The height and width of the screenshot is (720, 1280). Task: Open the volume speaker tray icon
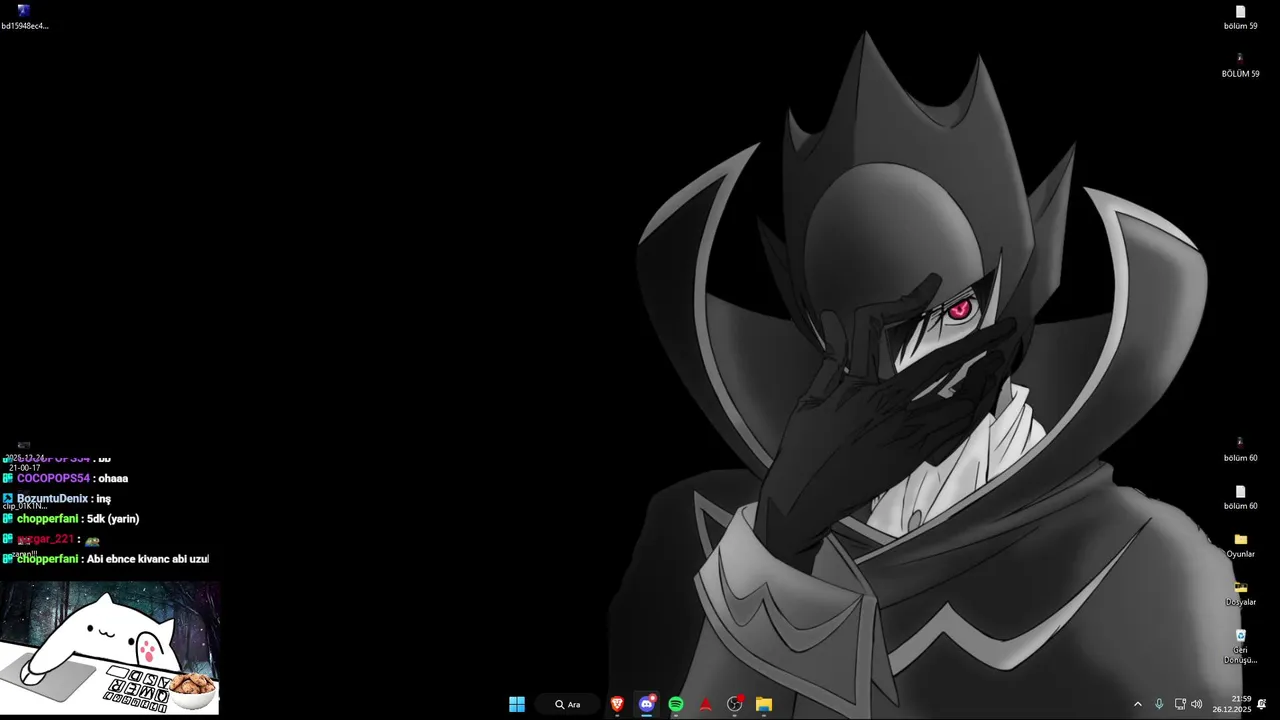click(x=1197, y=704)
